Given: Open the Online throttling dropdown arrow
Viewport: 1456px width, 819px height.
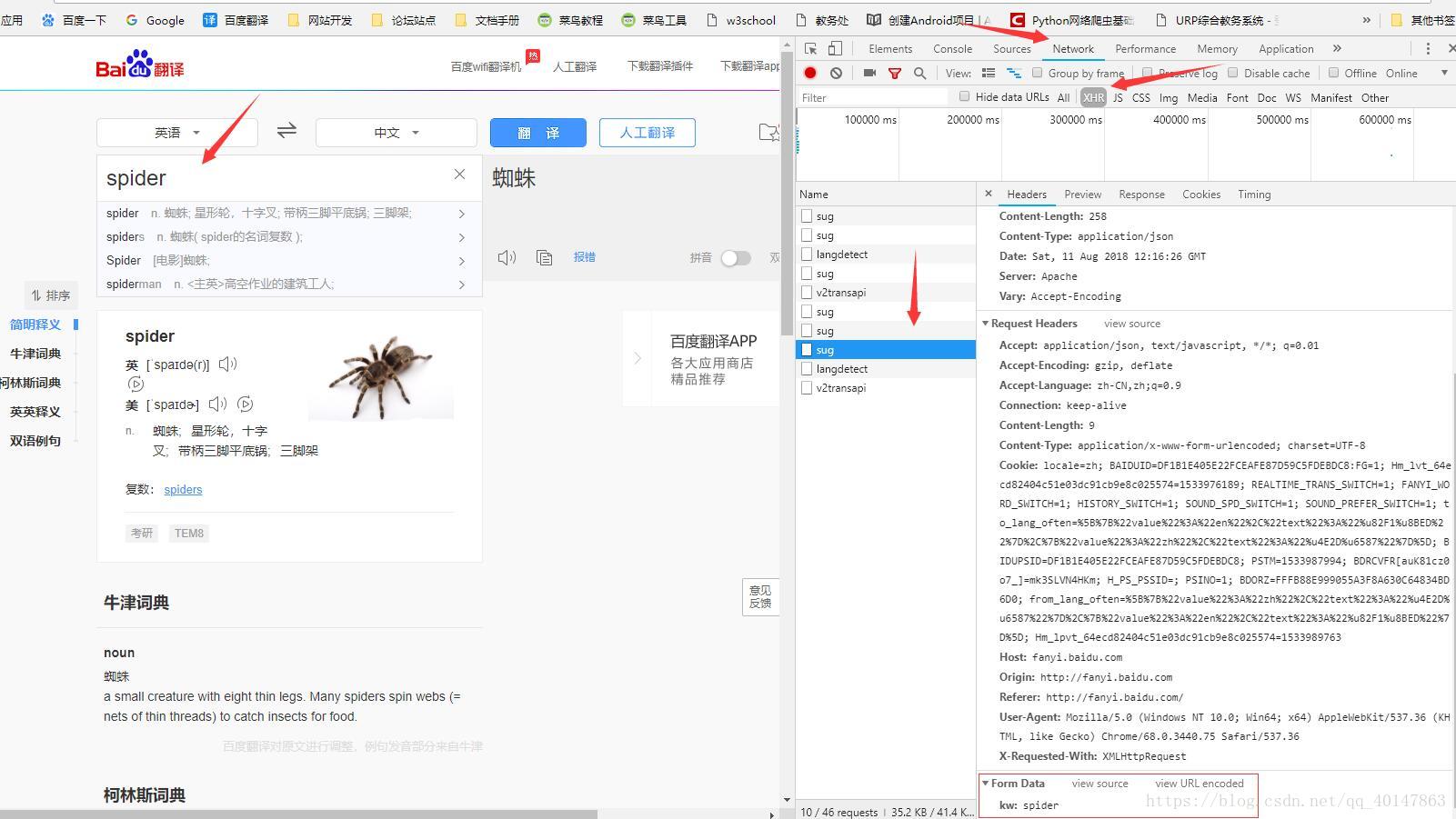Looking at the screenshot, I should pyautogui.click(x=1444, y=73).
